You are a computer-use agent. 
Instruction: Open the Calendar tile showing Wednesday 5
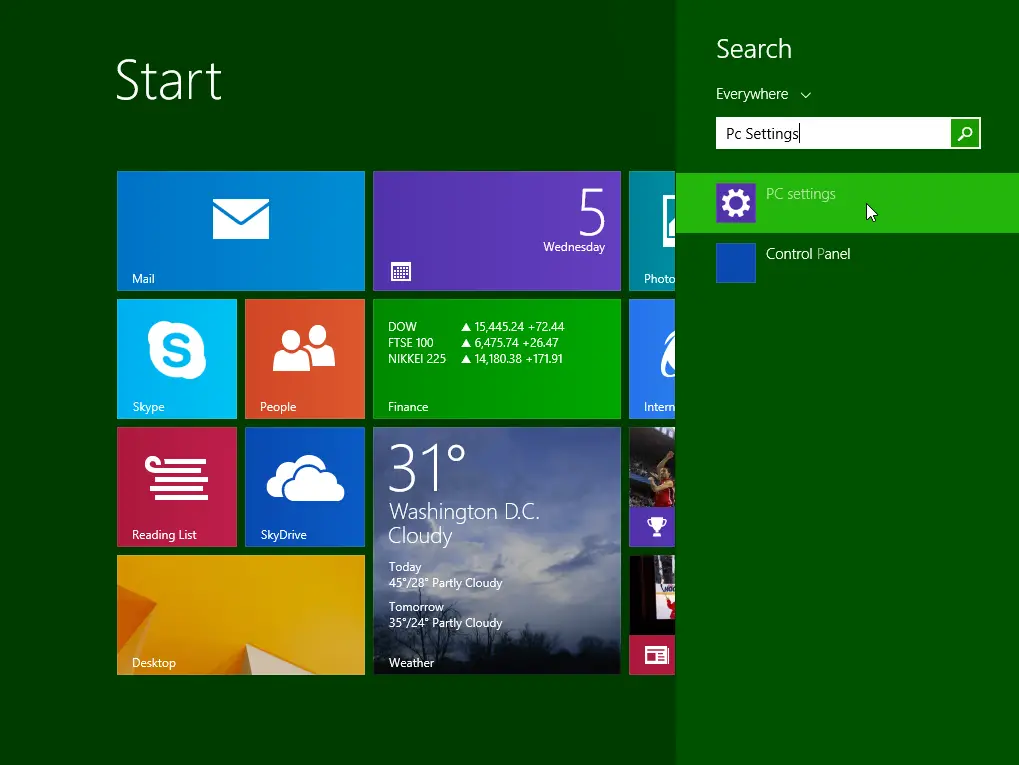click(x=497, y=231)
